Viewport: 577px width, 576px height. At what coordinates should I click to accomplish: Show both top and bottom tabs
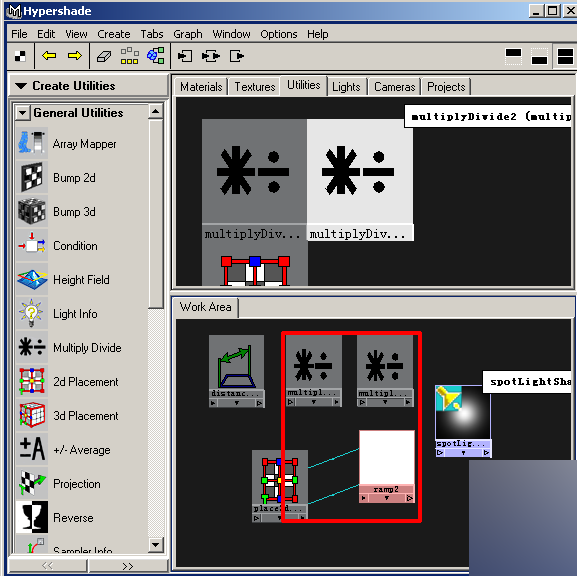pyautogui.click(x=566, y=57)
